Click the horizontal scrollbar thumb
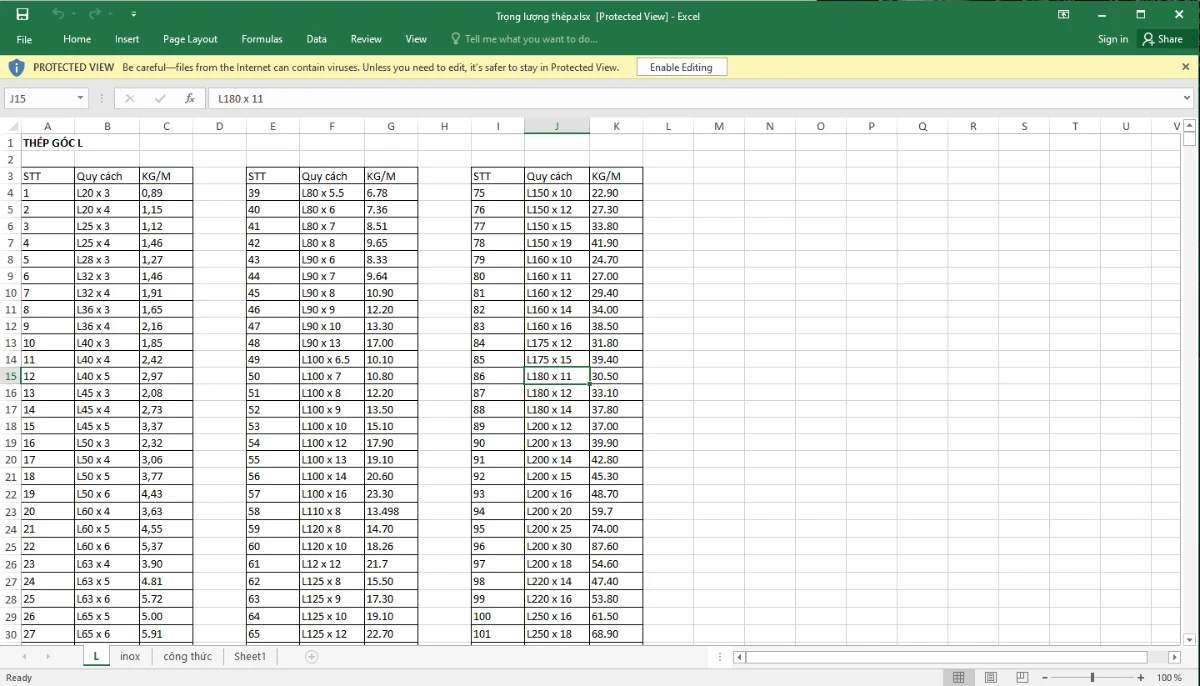This screenshot has height=686, width=1200. click(946, 656)
